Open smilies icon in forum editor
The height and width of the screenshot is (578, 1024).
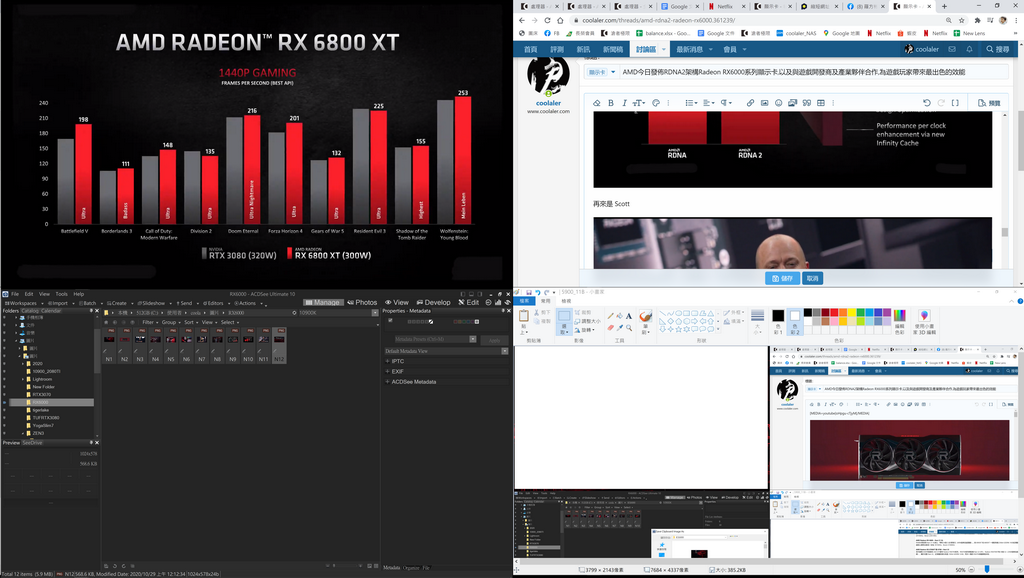(778, 103)
